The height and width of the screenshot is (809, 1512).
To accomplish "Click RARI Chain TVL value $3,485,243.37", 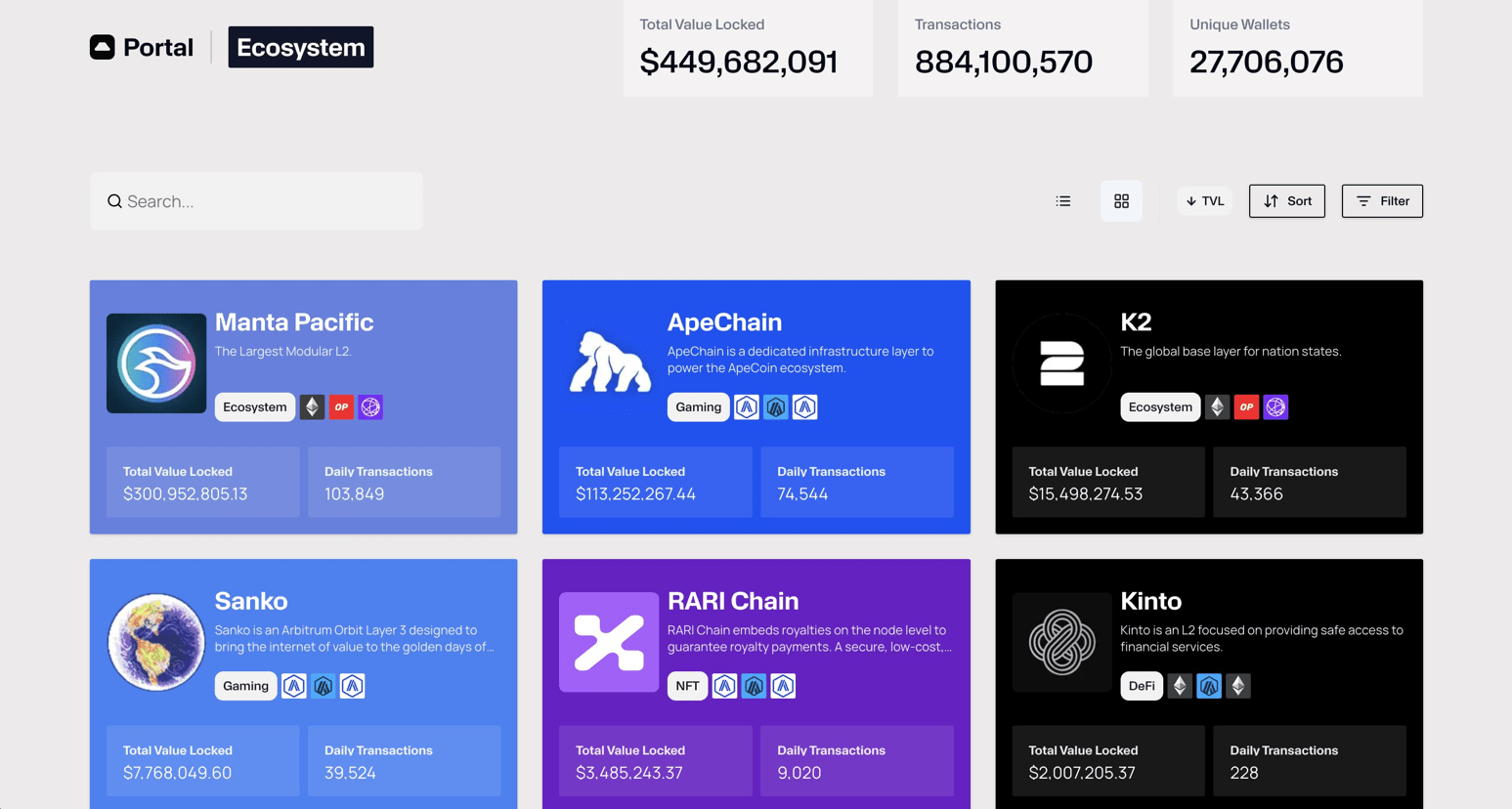I will coord(628,773).
